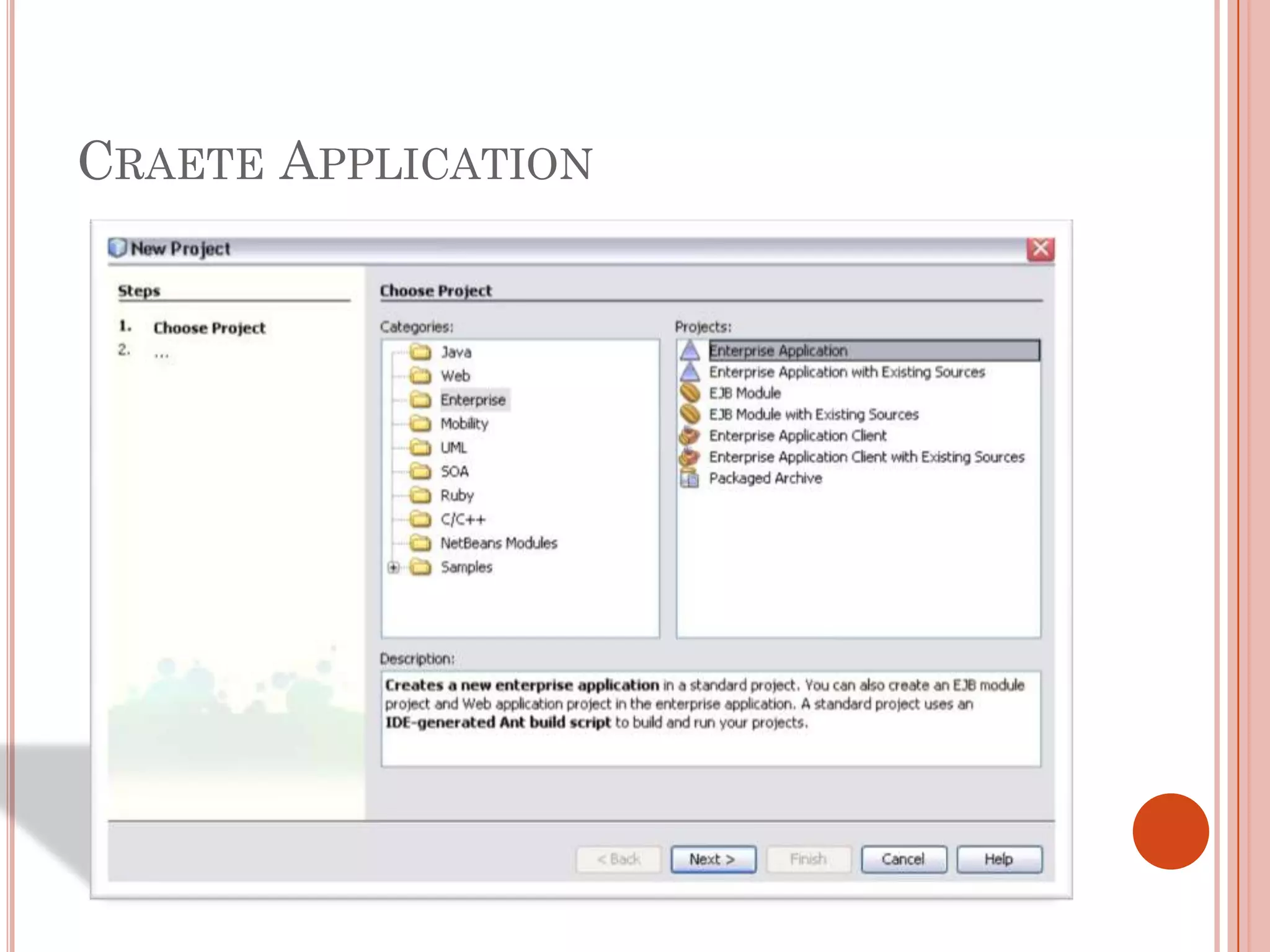Click the Mobility category folder icon
The width and height of the screenshot is (1270, 952).
[x=421, y=423]
